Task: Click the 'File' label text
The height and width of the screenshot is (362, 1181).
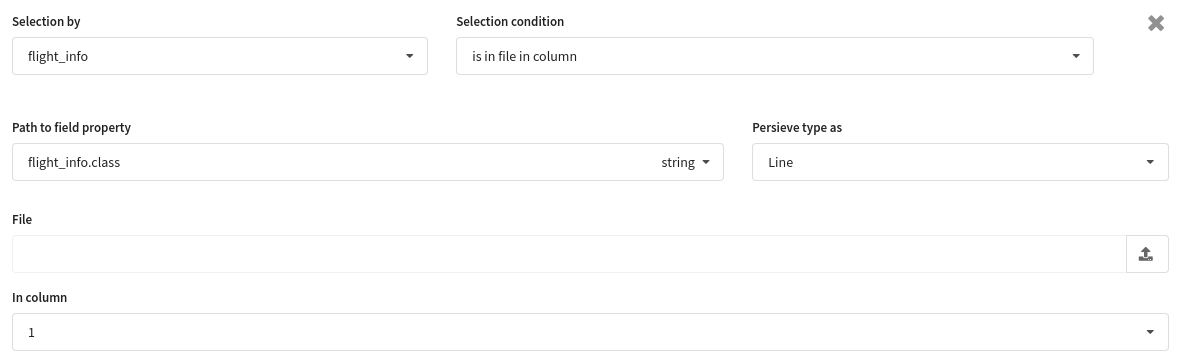Action: (x=22, y=219)
